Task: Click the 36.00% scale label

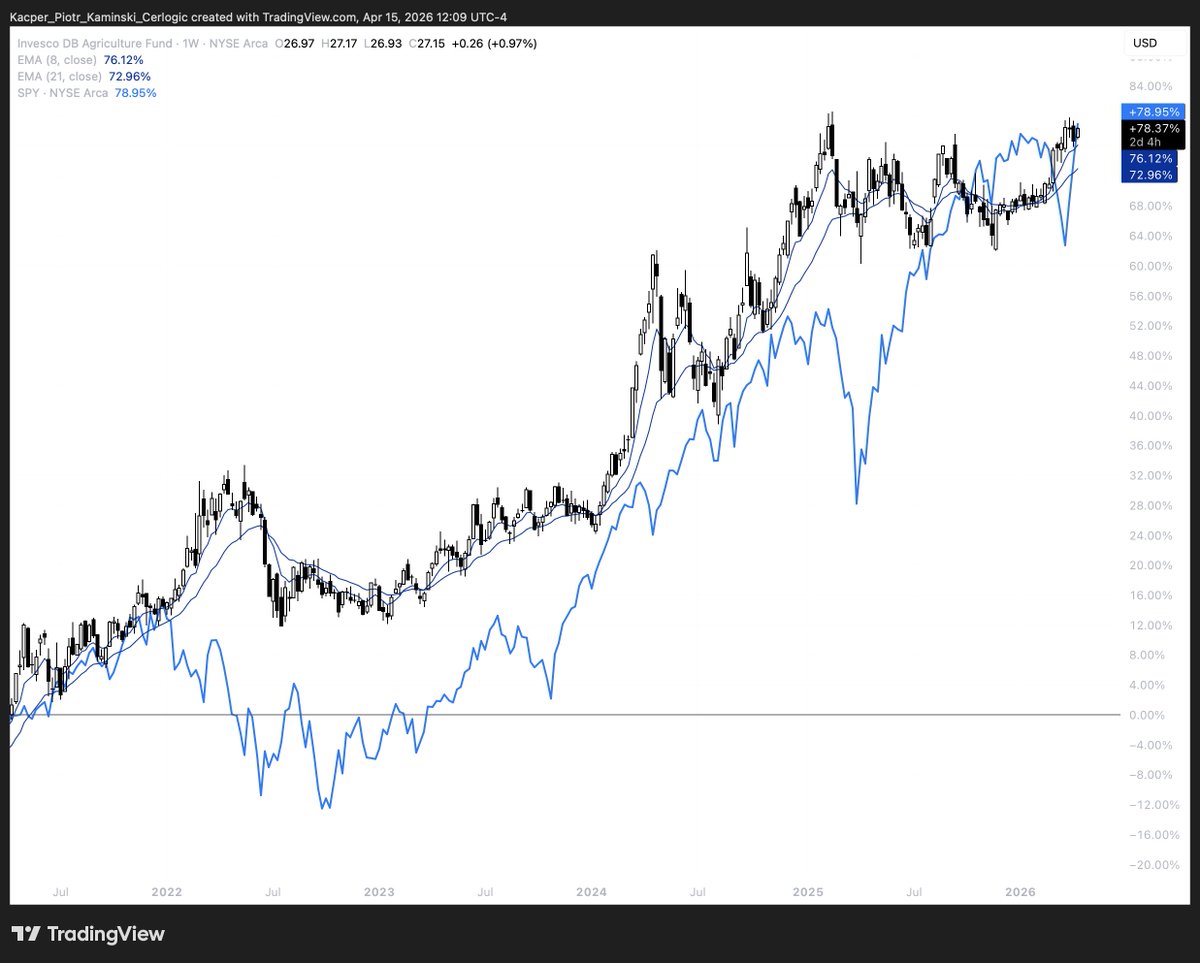Action: pos(1150,446)
